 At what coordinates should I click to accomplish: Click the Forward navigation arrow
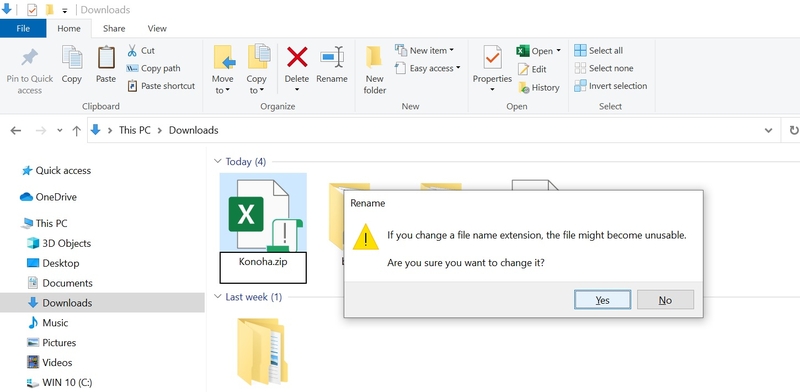pyautogui.click(x=41, y=131)
